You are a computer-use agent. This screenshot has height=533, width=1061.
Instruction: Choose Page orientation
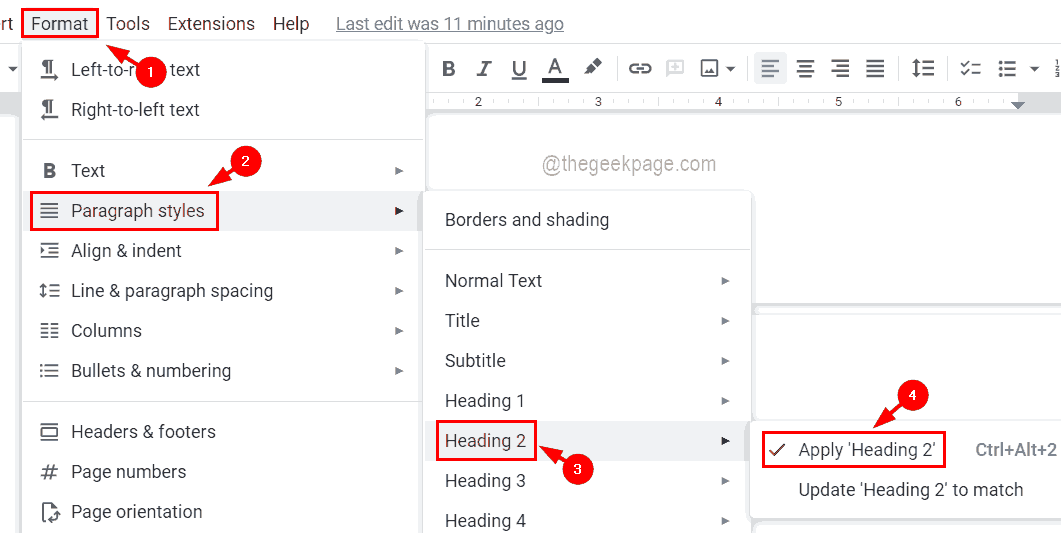(x=223, y=511)
